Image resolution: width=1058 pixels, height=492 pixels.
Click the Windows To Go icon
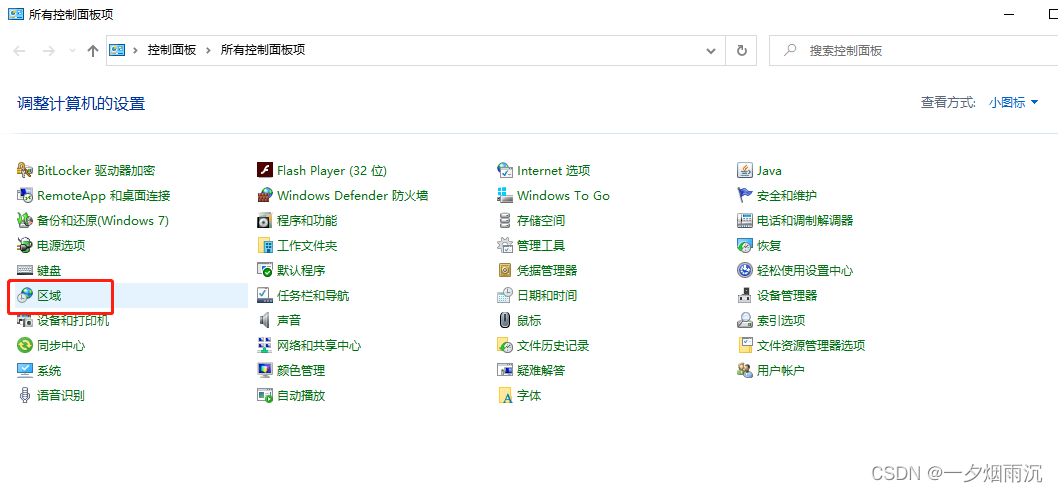[x=505, y=196]
